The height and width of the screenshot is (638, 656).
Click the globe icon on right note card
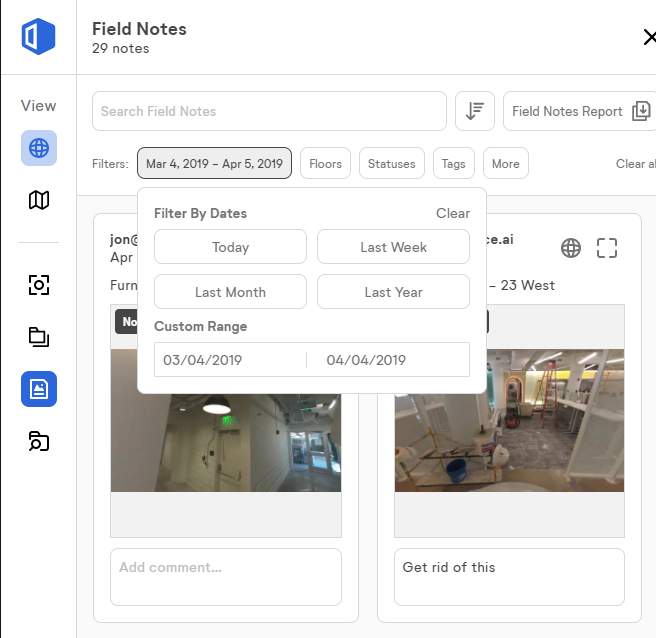(x=571, y=248)
